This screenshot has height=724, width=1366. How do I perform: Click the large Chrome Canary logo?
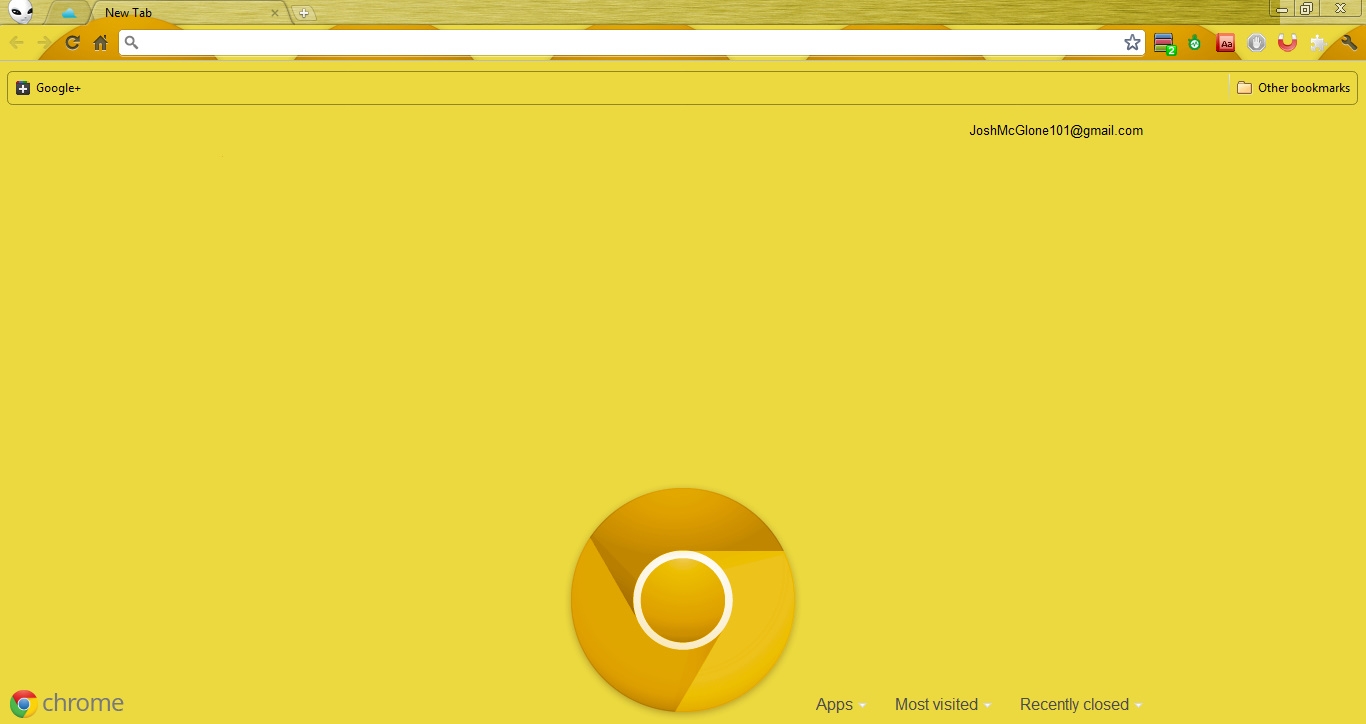click(x=683, y=600)
